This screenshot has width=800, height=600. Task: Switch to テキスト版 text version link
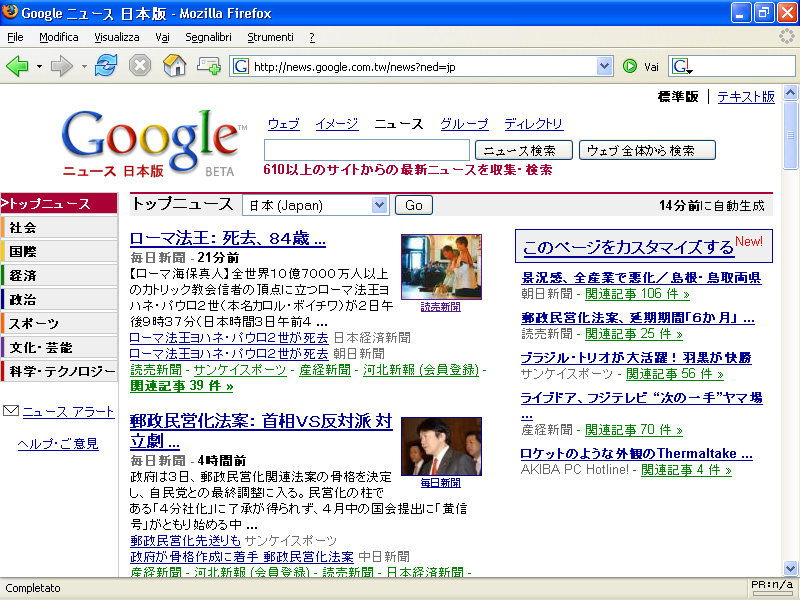(x=746, y=96)
